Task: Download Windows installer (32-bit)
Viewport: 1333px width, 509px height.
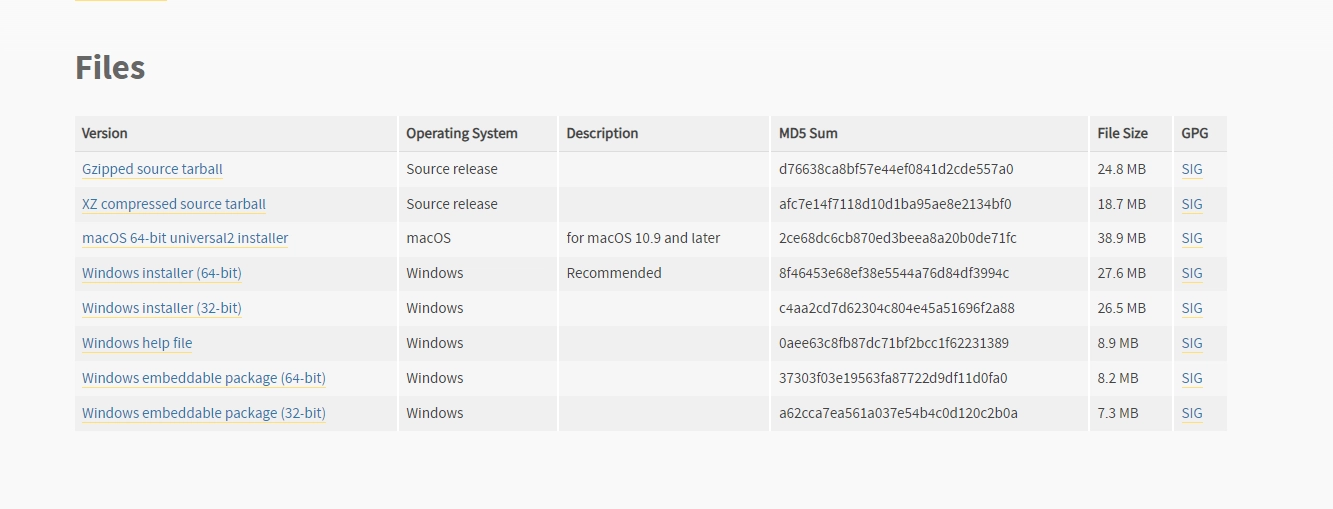Action: [x=162, y=308]
